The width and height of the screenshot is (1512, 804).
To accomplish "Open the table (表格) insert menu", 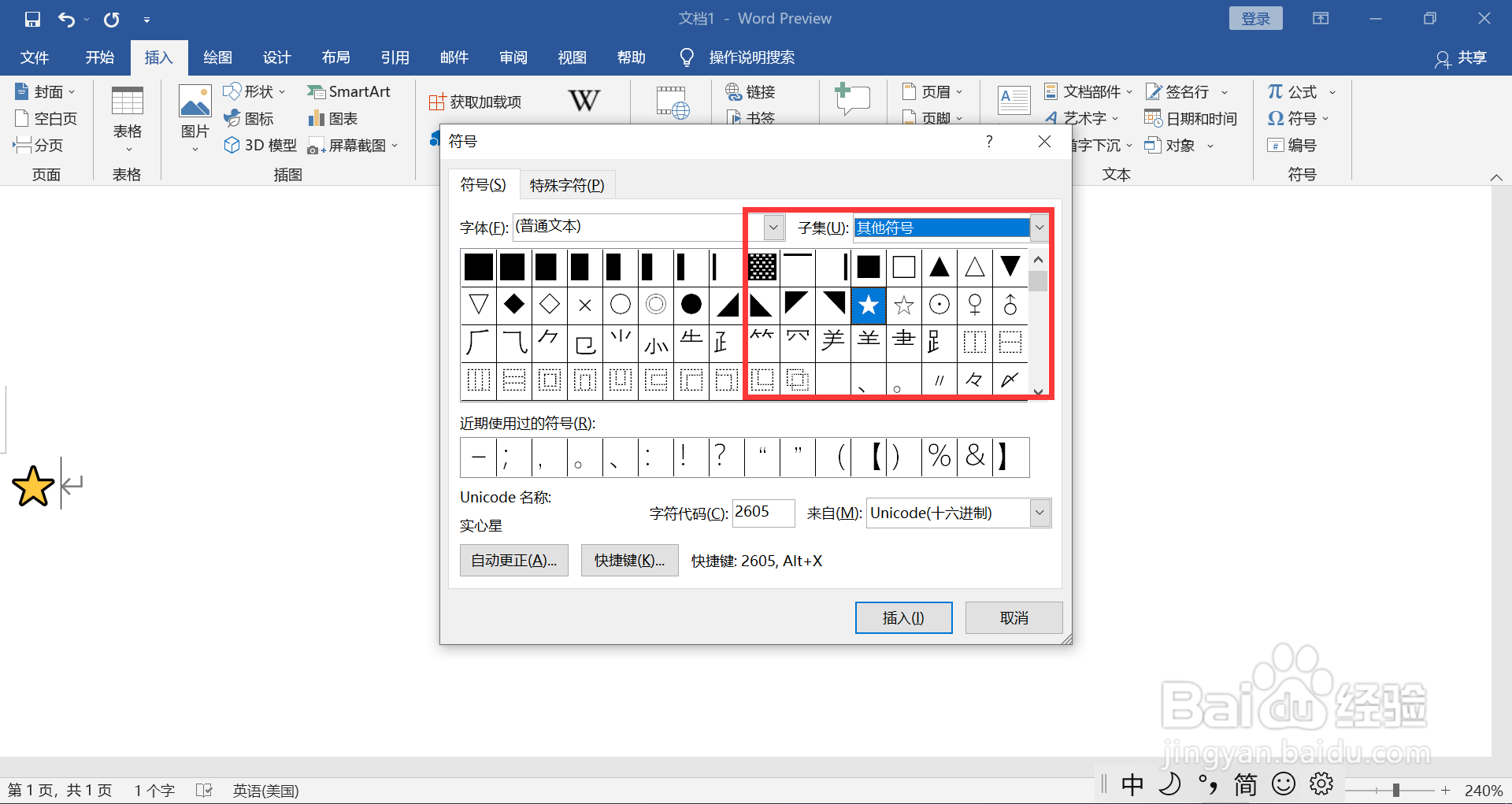I will click(127, 120).
